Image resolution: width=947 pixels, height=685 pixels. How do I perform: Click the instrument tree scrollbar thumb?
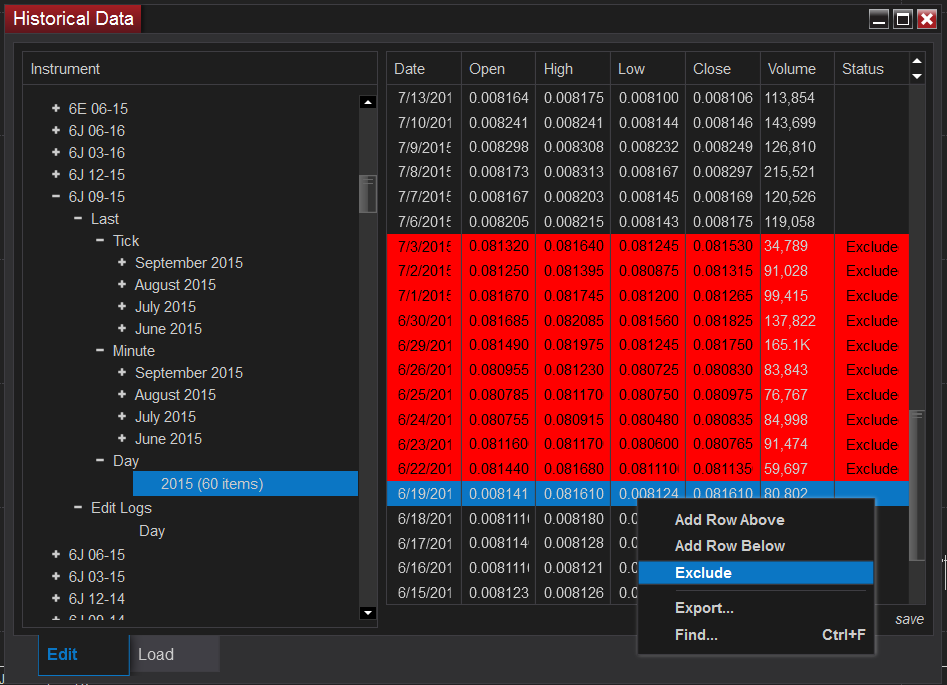click(368, 194)
